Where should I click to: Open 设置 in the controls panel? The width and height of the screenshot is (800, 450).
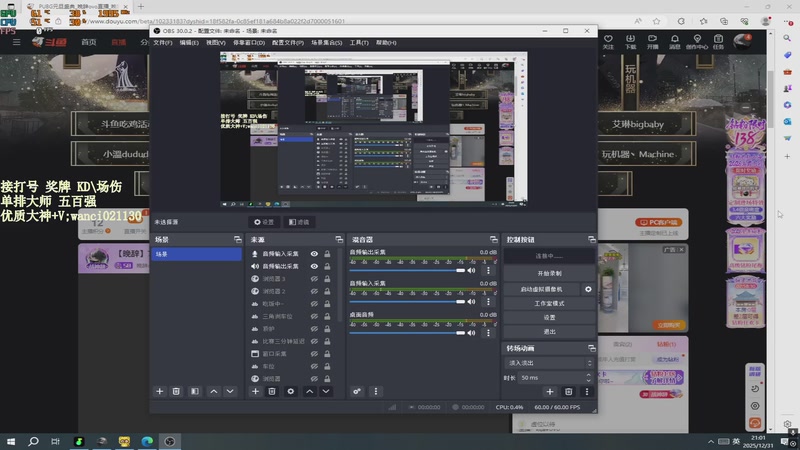click(549, 317)
